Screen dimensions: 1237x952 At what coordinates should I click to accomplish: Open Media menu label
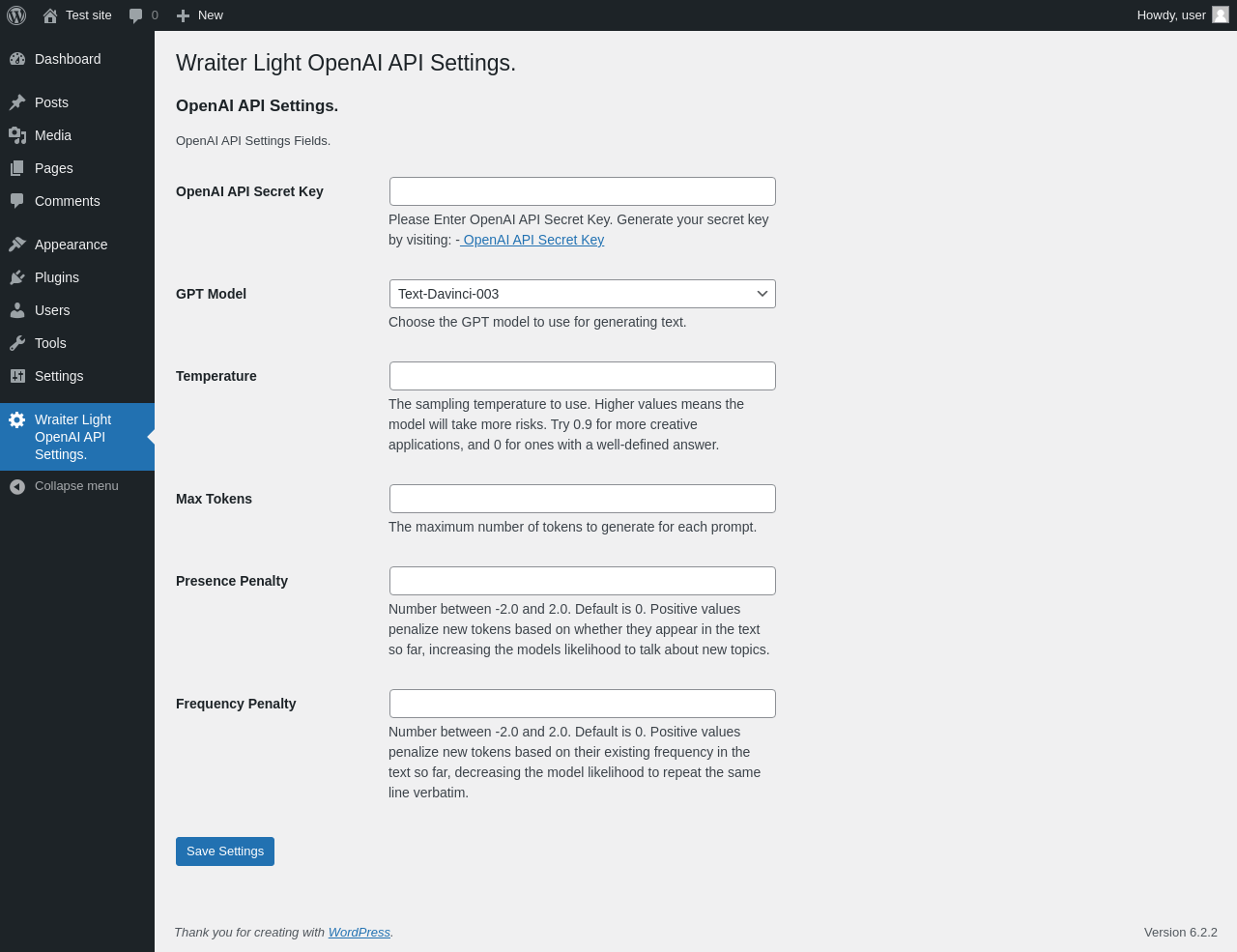tap(53, 135)
